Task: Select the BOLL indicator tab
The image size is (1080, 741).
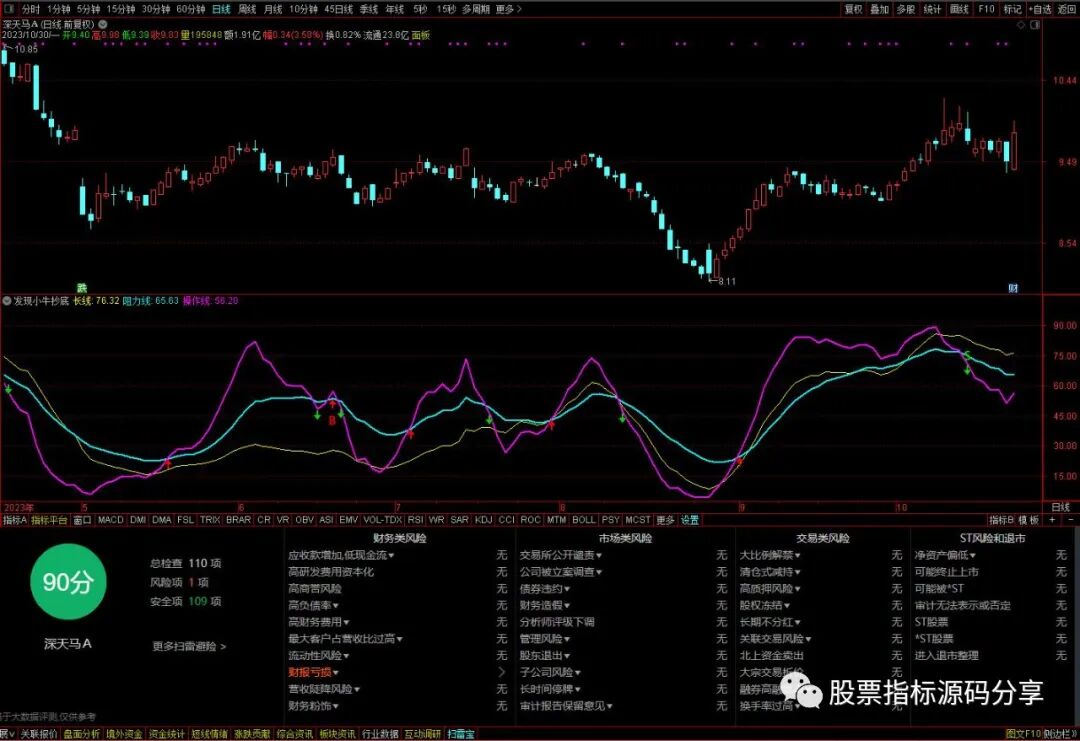Action: [583, 520]
